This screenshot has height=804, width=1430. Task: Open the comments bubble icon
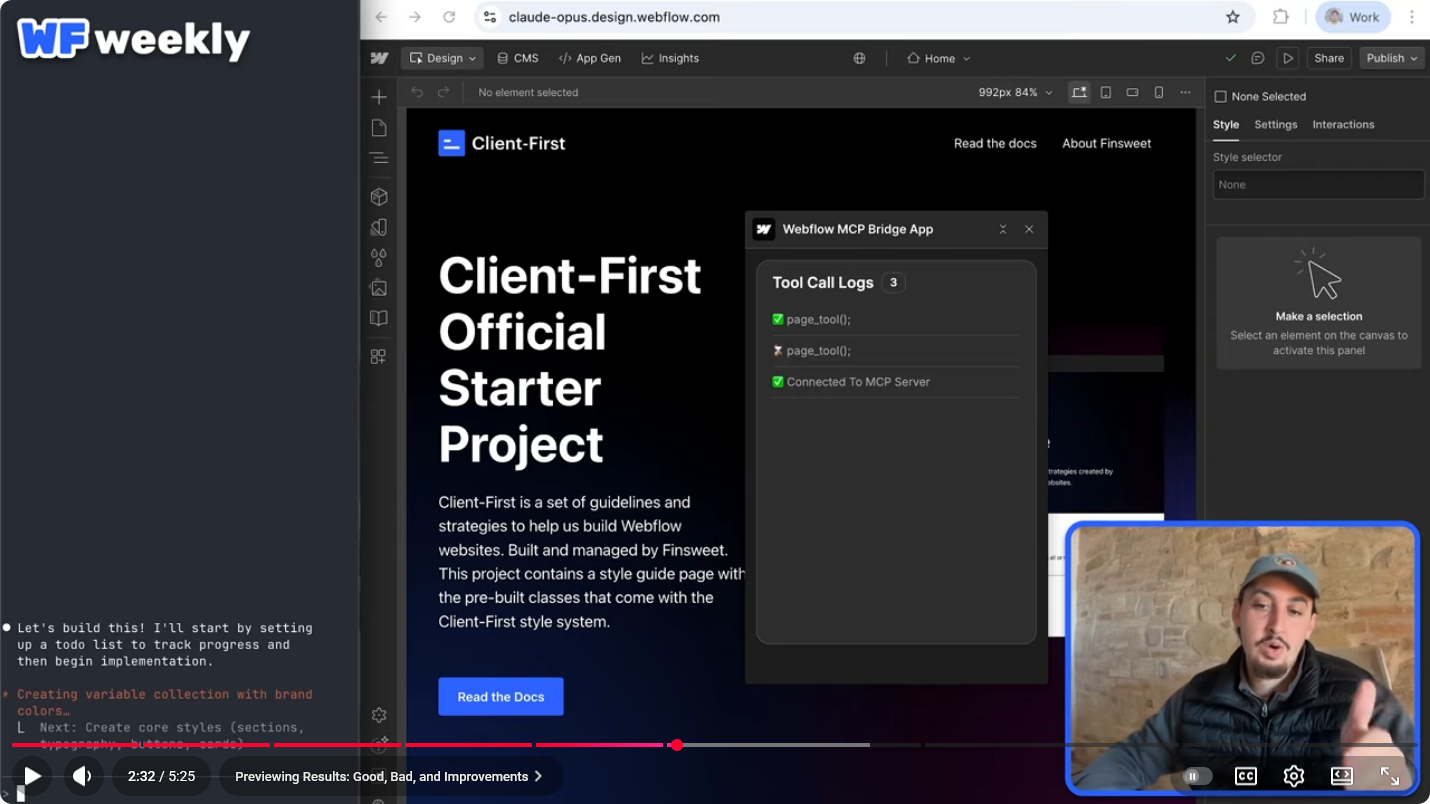[x=1258, y=58]
